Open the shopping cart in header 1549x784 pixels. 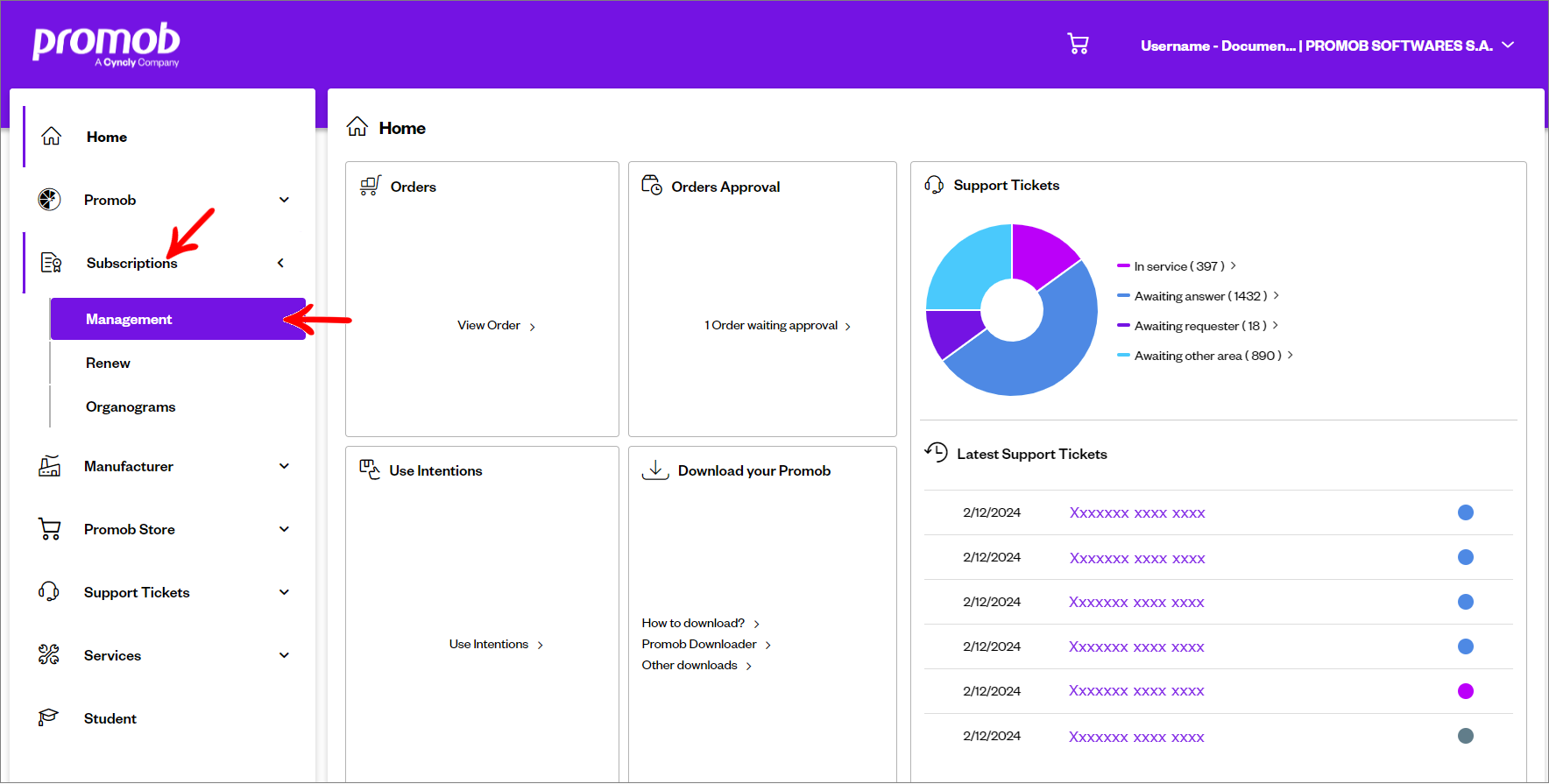pyautogui.click(x=1078, y=44)
